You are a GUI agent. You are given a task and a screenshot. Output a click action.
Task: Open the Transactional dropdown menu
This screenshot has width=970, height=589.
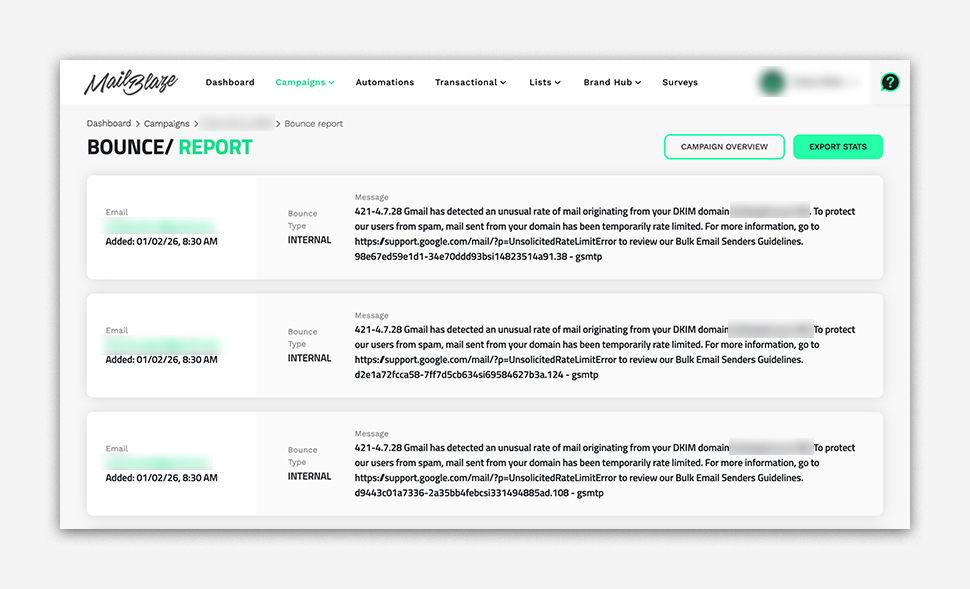click(x=470, y=83)
